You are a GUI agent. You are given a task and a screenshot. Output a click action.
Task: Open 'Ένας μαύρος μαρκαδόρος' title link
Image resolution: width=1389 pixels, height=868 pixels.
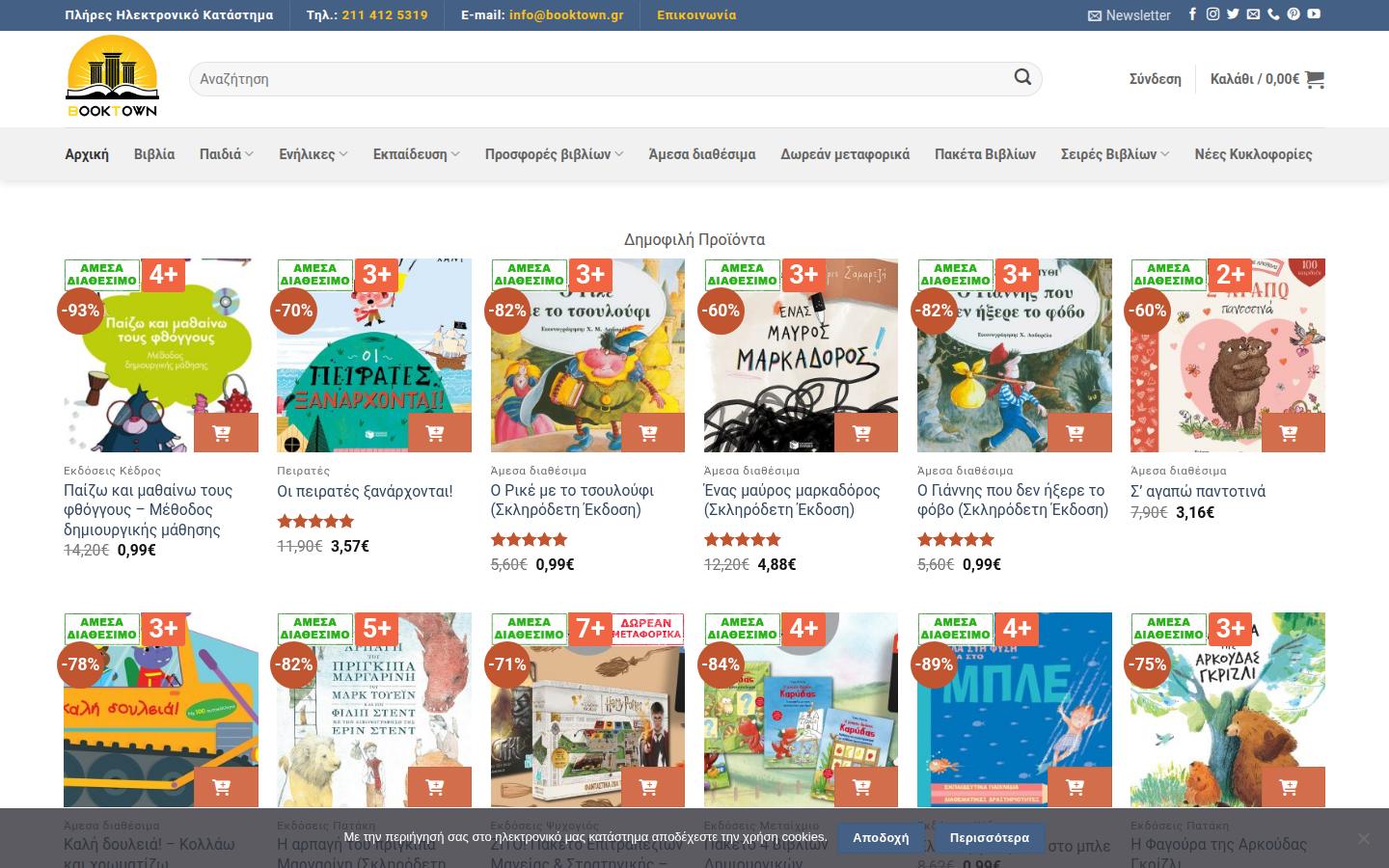pos(792,500)
